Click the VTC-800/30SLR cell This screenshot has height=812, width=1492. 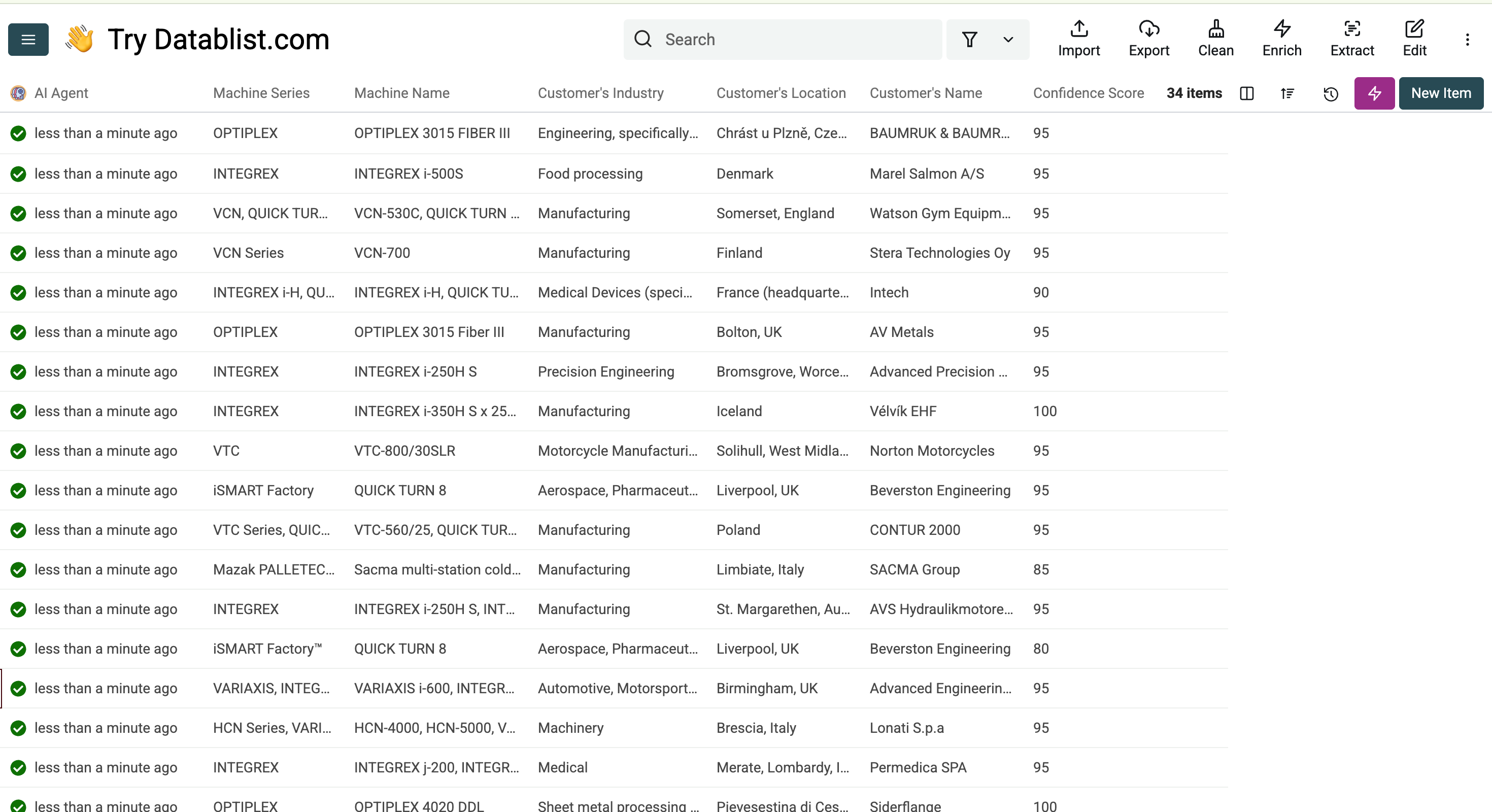pos(404,451)
